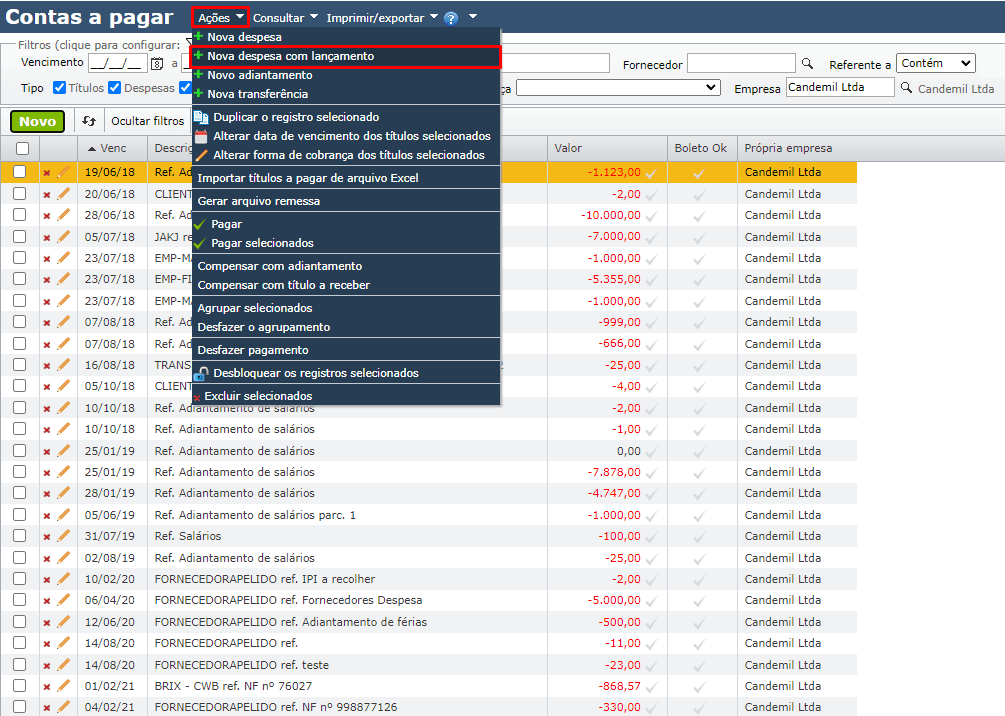Click red X on the 04/02/21 row

tap(47, 708)
